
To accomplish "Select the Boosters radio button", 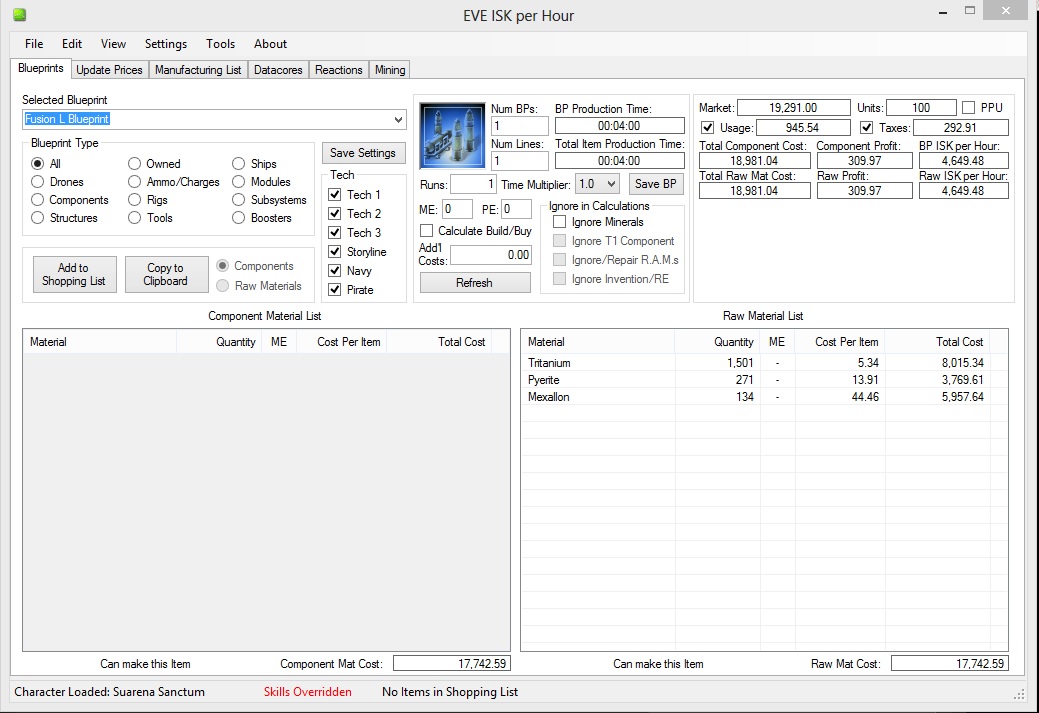I will [x=239, y=217].
